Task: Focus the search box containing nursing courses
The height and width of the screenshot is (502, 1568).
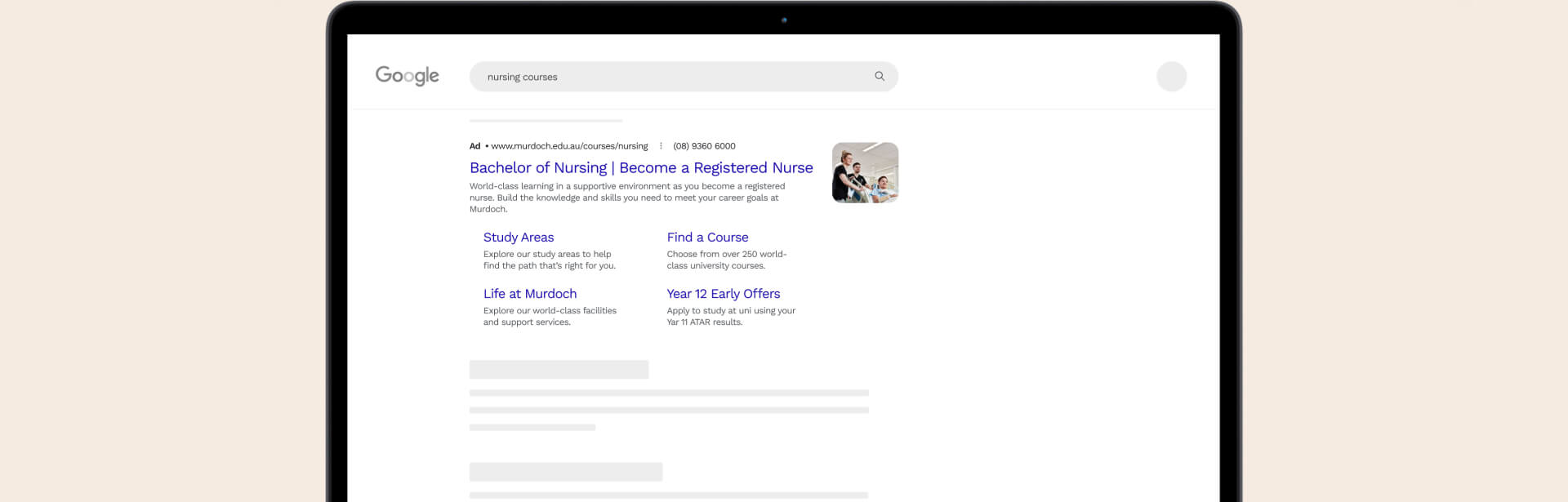Action: tap(670, 77)
